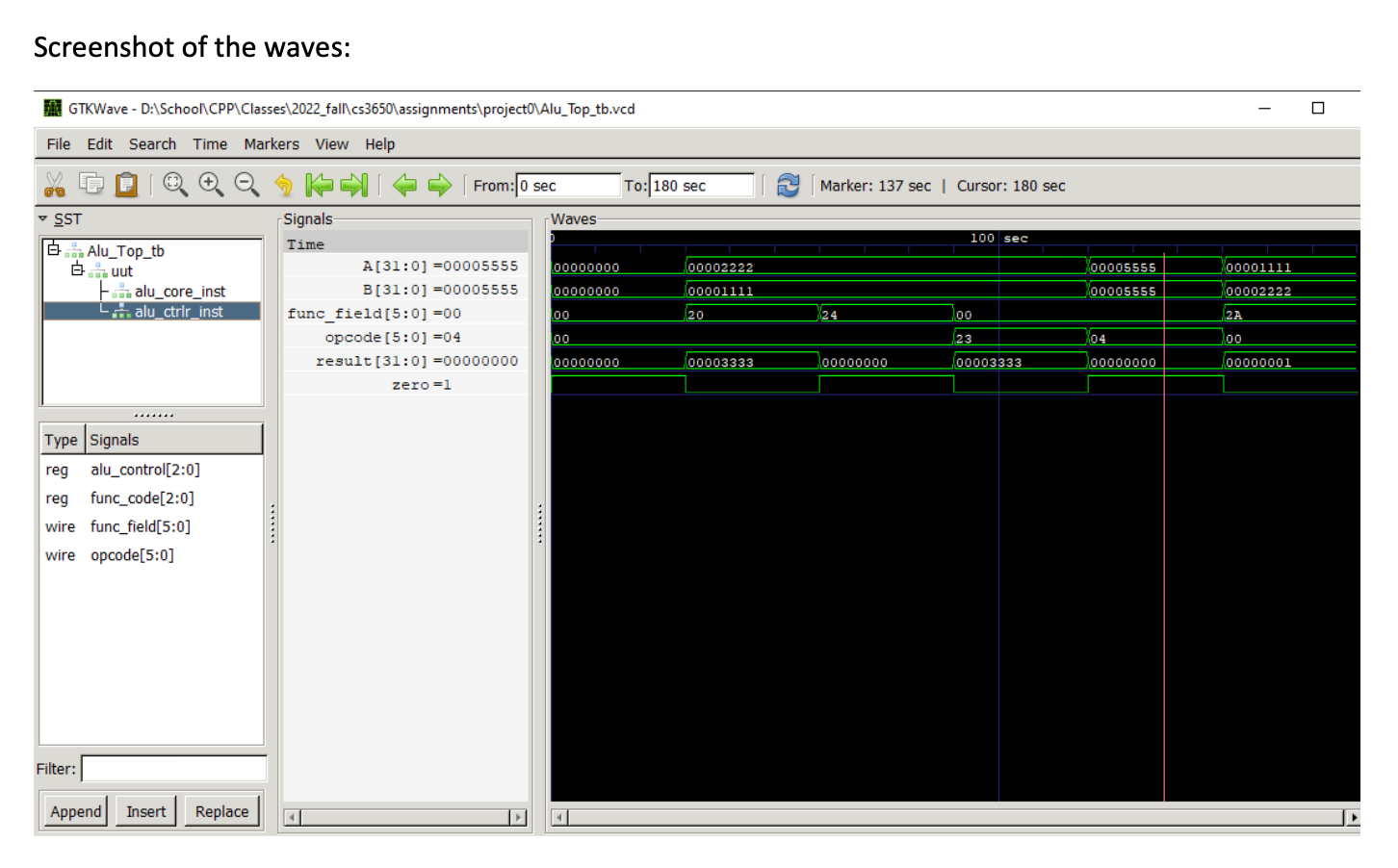Open the Search menu
Viewport: 1398px width, 868px height.
pyautogui.click(x=152, y=143)
